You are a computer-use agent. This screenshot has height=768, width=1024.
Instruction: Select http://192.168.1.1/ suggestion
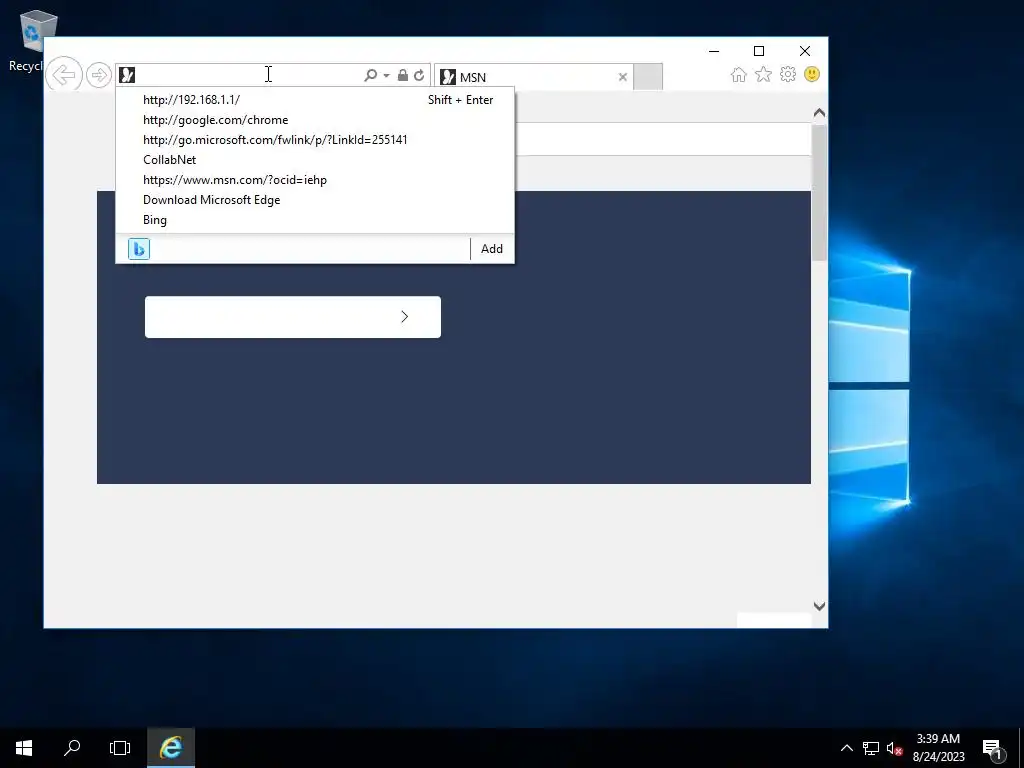tap(315, 100)
